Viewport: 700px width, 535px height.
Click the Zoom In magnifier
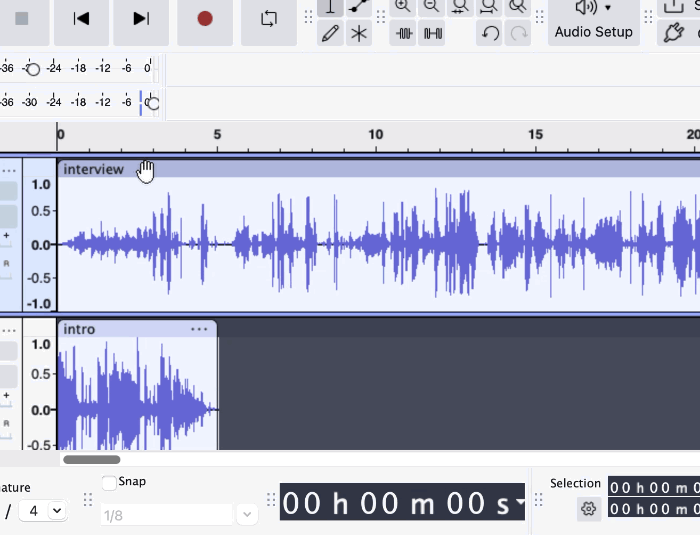(403, 7)
